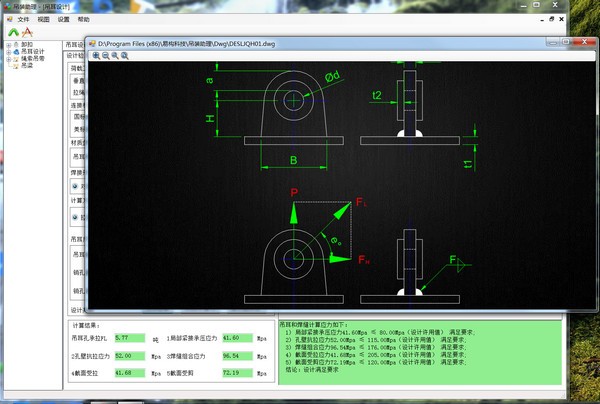
Task: Expand the 吊耳设计 tree node
Action: (x=8, y=52)
